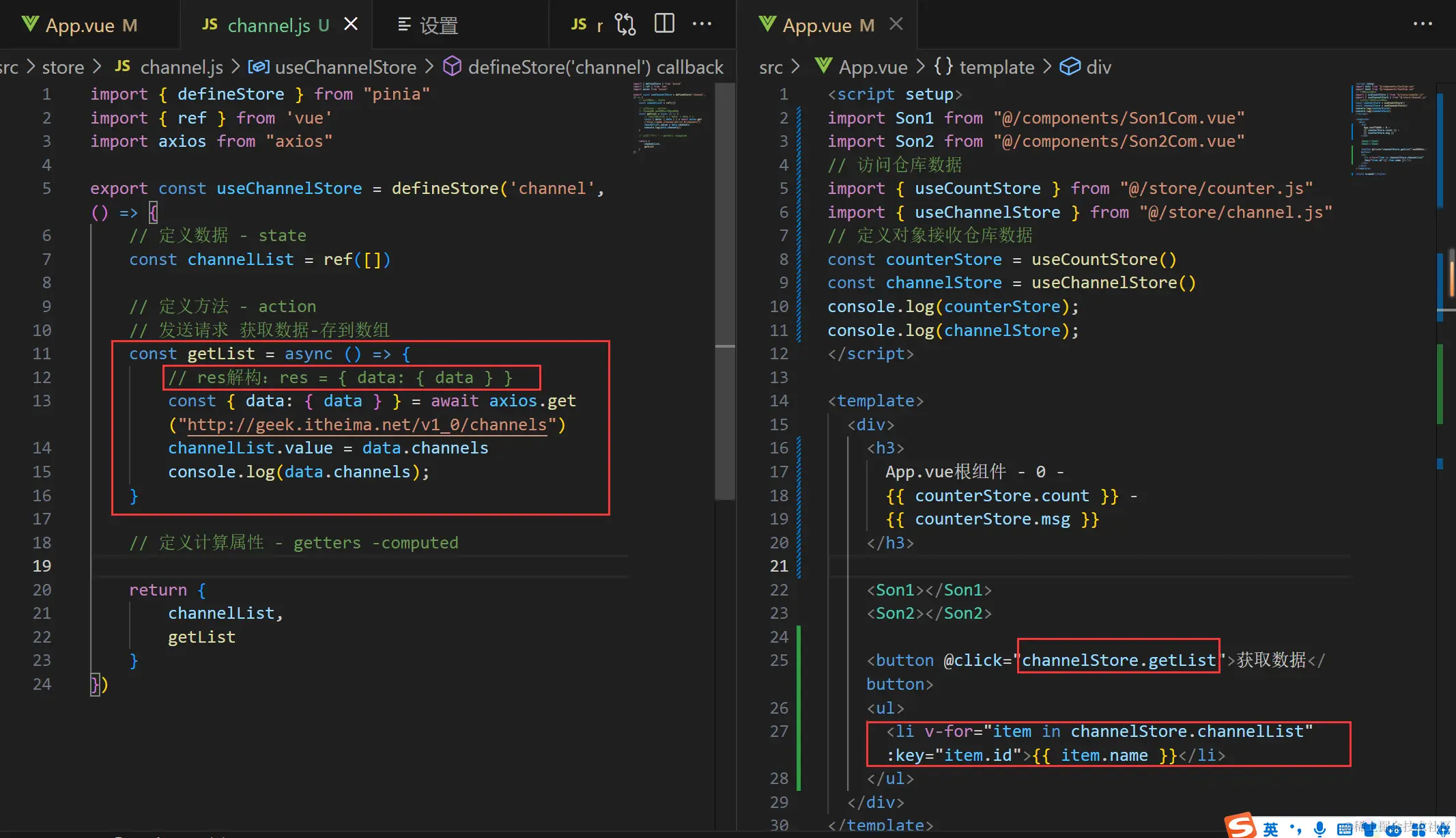
Task: Open the left editor src breadcrumb
Action: [x=9, y=67]
